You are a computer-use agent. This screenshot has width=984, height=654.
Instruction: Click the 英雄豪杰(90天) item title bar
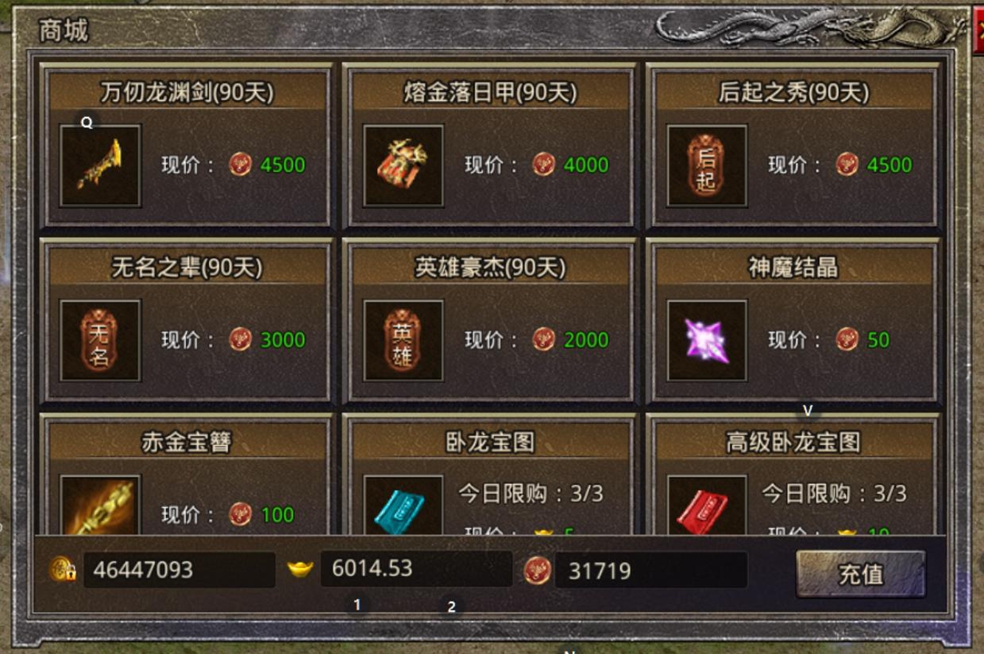[x=490, y=267]
